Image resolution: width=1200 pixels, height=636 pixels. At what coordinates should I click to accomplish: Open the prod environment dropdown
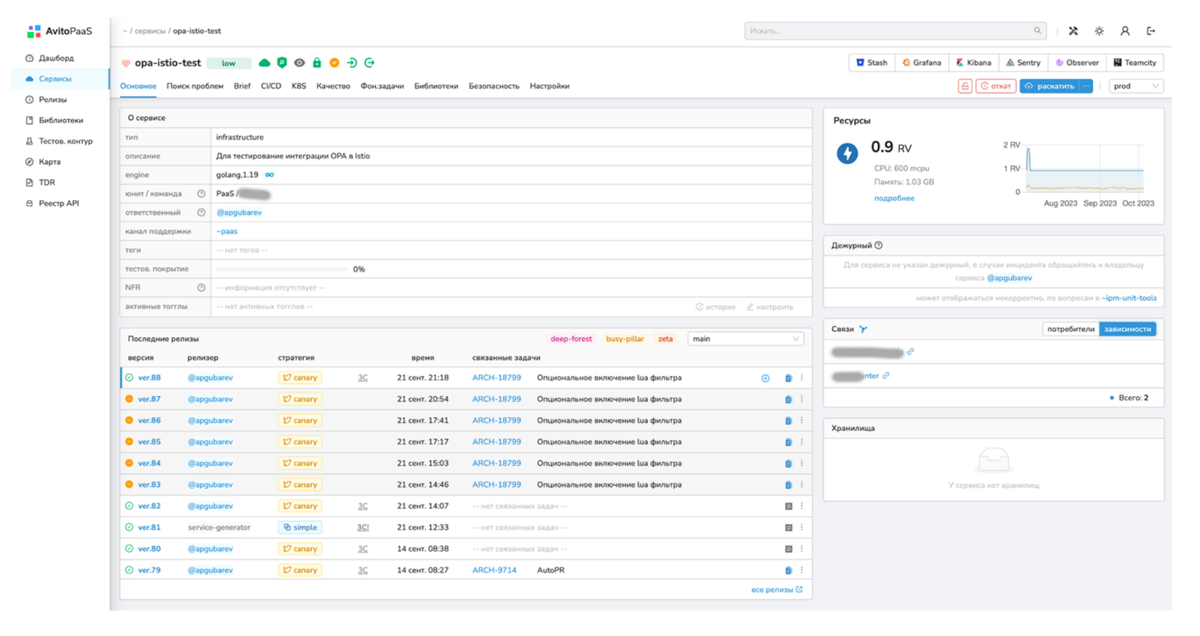(1137, 86)
